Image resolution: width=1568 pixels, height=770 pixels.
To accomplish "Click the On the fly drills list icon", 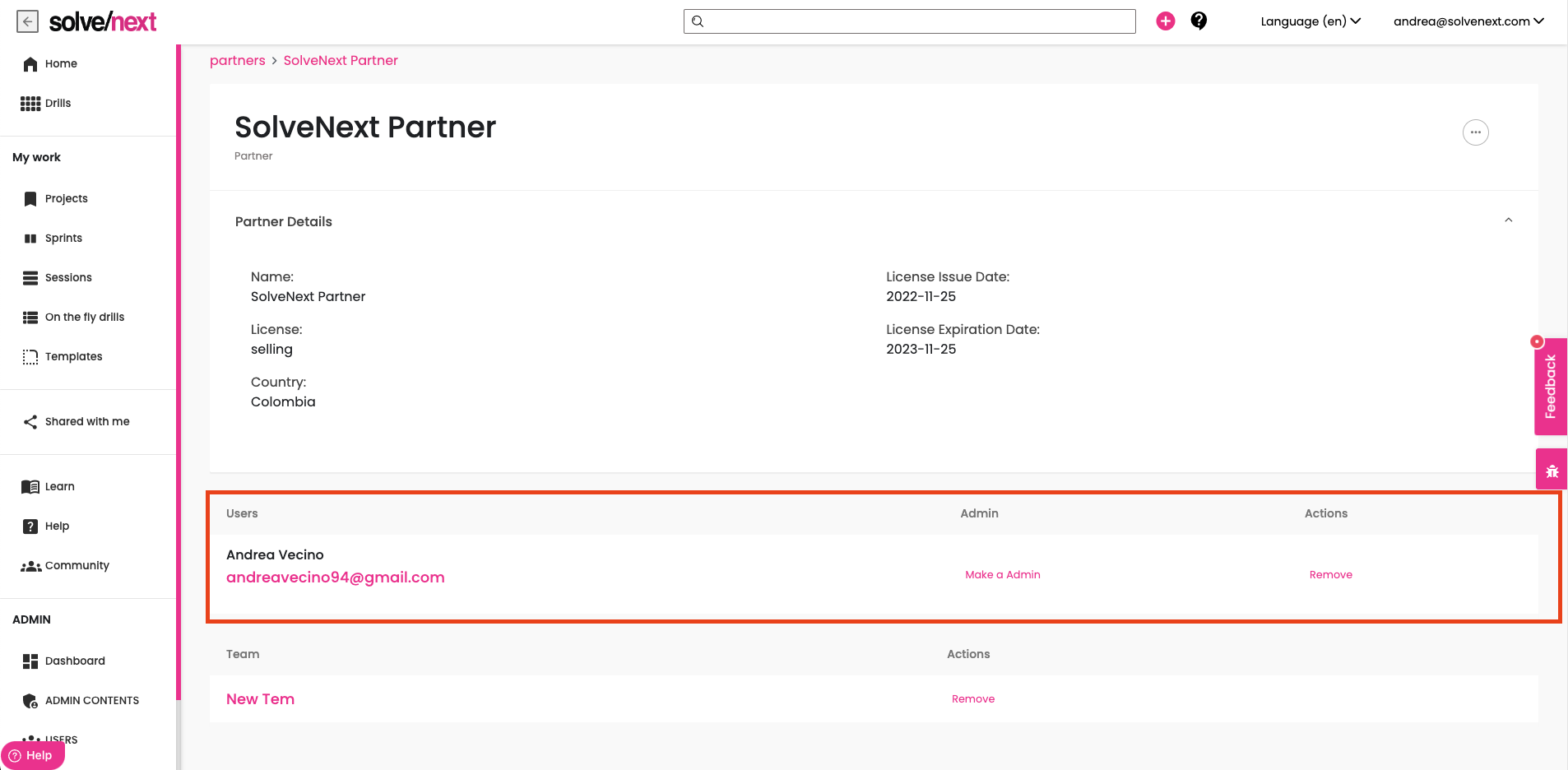I will click(30, 318).
